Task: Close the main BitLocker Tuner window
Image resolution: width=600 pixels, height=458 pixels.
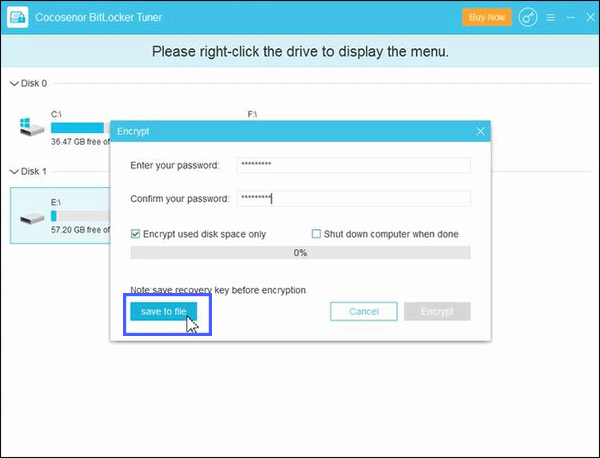Action: point(590,17)
